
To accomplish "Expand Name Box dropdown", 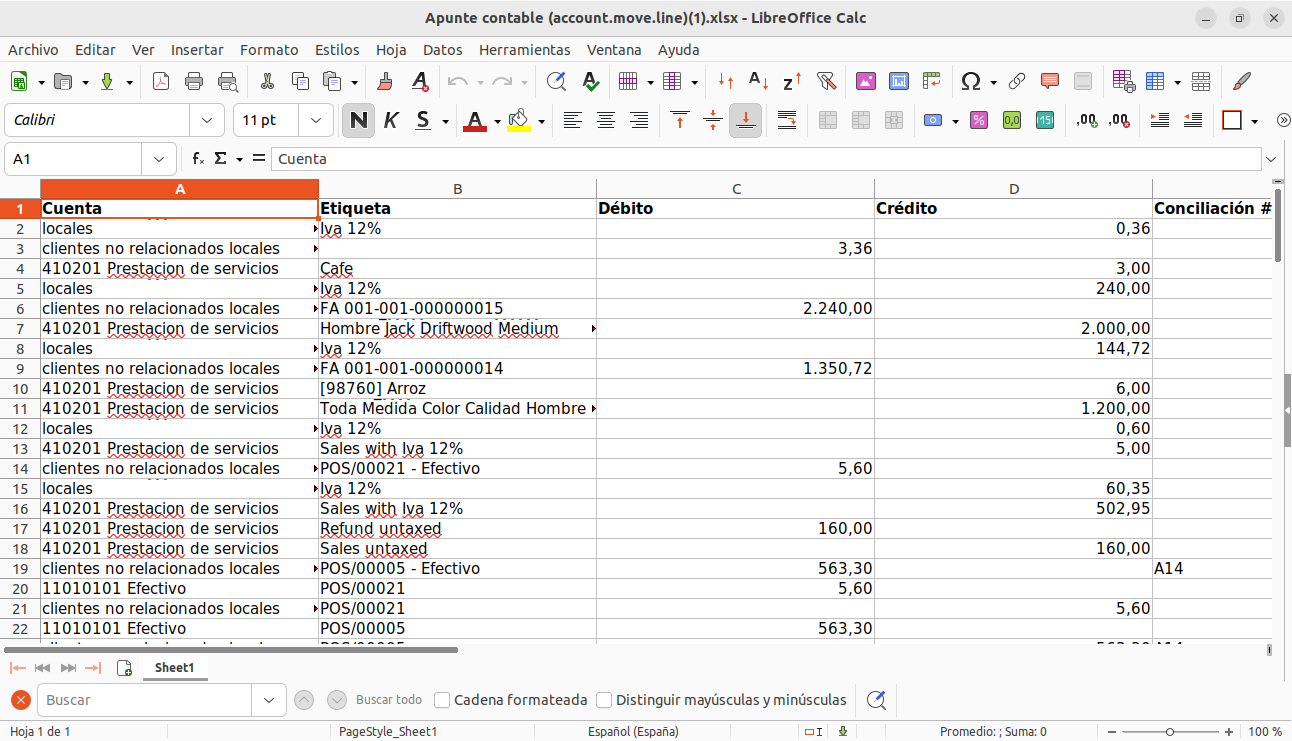I will click(x=159, y=159).
